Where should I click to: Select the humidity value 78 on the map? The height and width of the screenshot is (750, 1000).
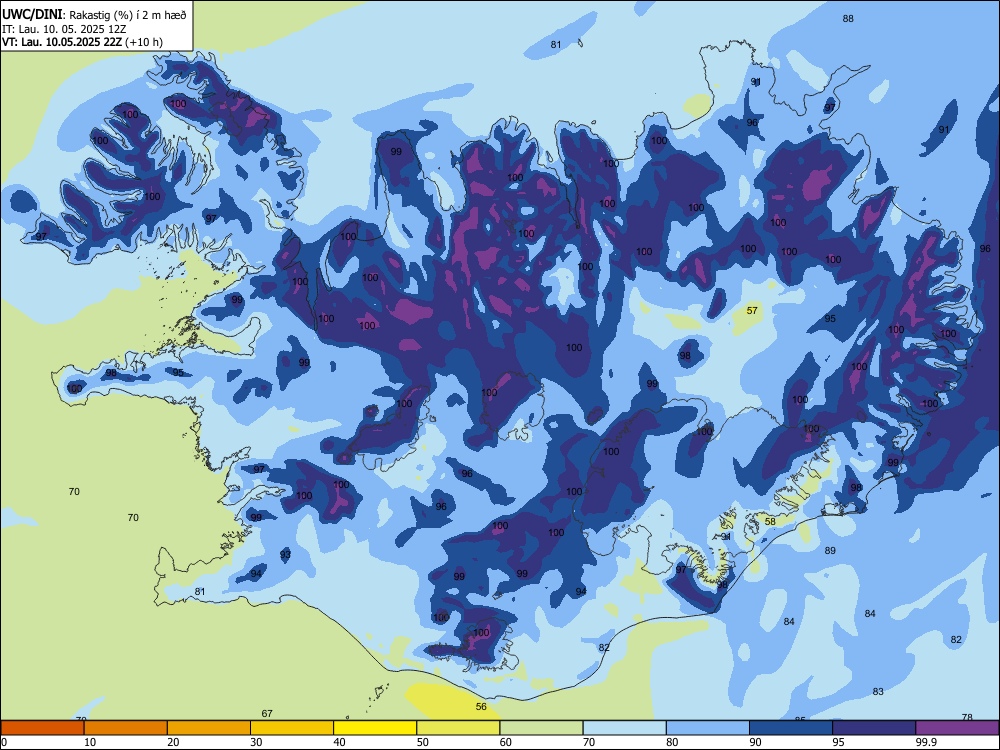[967, 717]
